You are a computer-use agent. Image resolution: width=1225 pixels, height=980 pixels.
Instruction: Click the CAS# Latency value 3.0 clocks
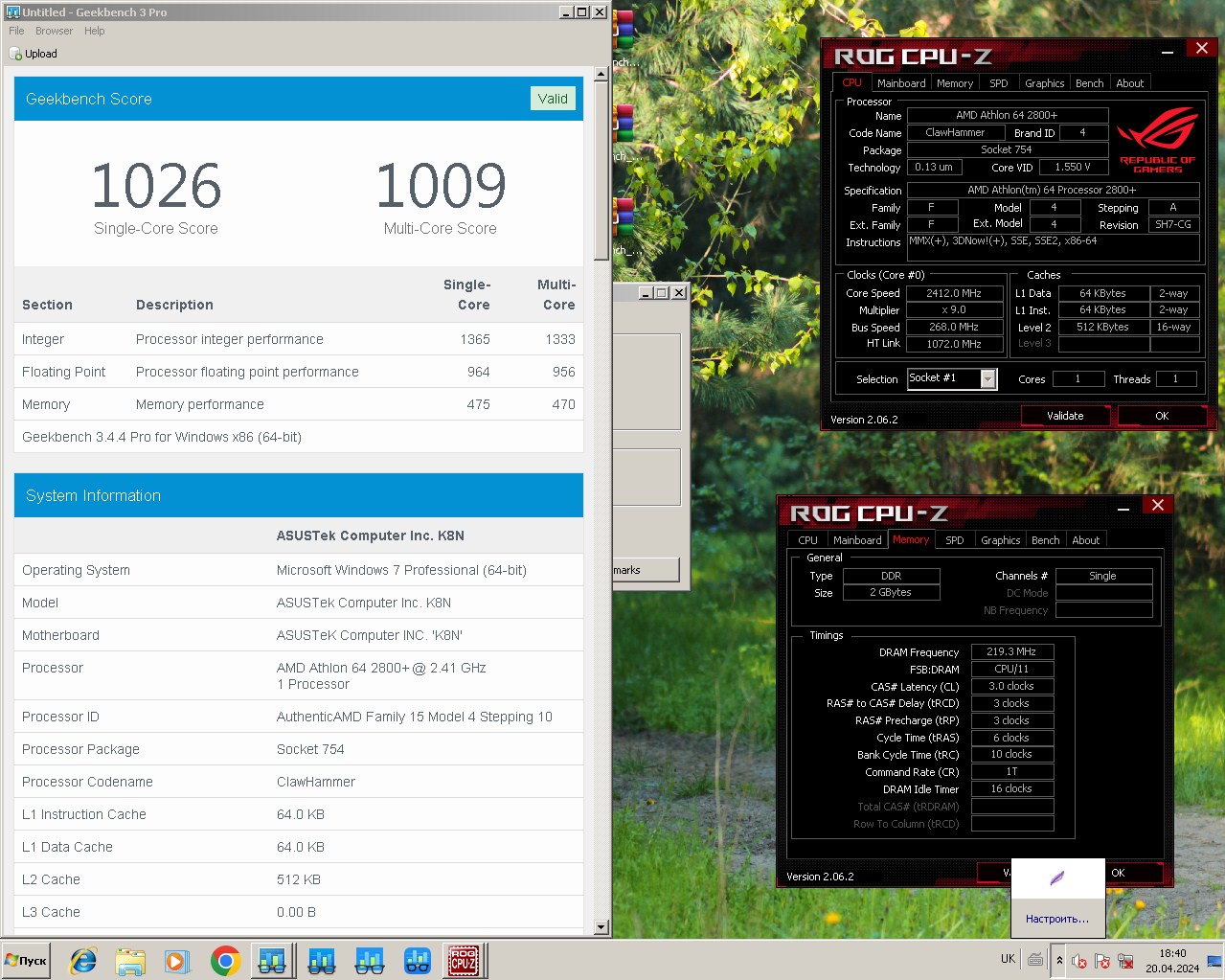click(x=1011, y=686)
